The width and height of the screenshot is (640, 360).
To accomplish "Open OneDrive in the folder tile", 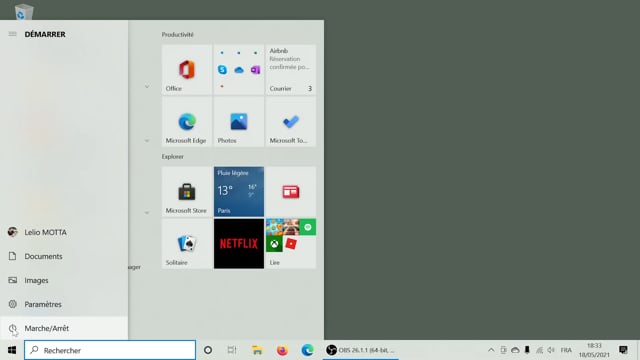I will click(x=239, y=70).
